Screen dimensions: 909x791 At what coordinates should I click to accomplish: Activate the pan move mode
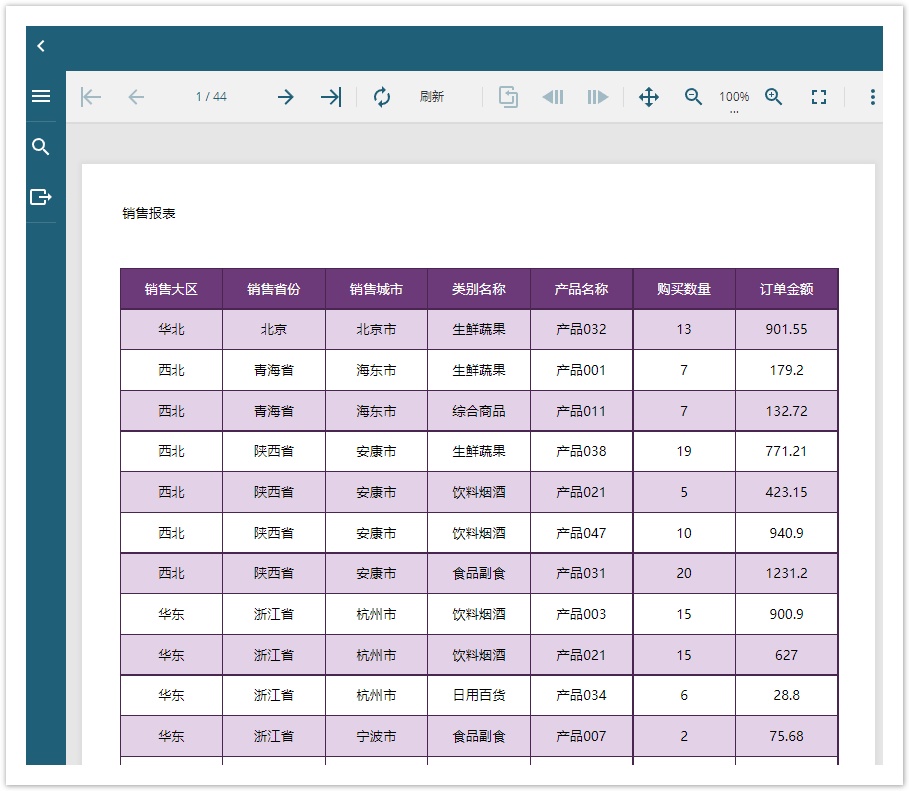[x=649, y=97]
